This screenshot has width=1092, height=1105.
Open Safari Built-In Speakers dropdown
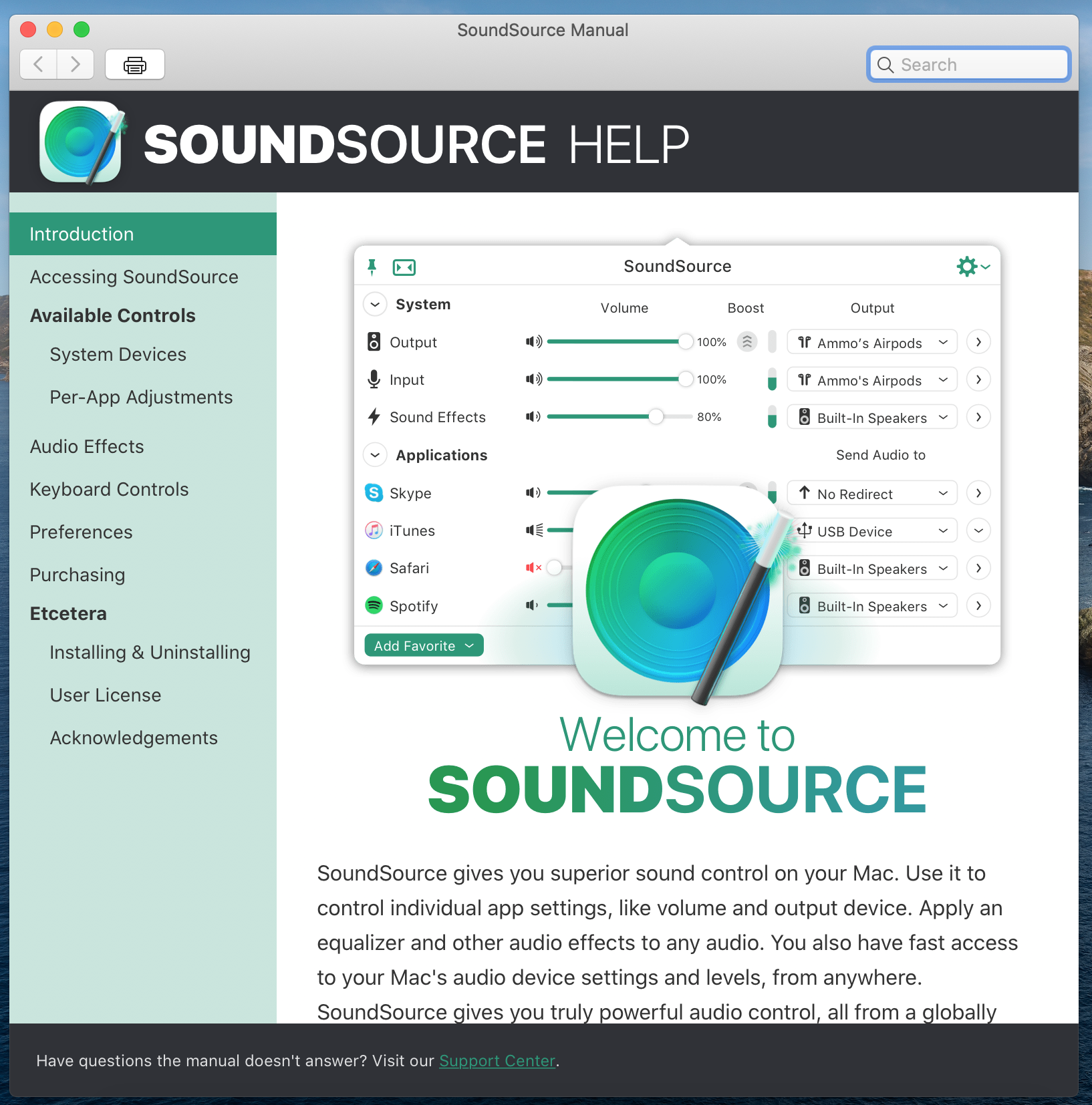pos(872,568)
